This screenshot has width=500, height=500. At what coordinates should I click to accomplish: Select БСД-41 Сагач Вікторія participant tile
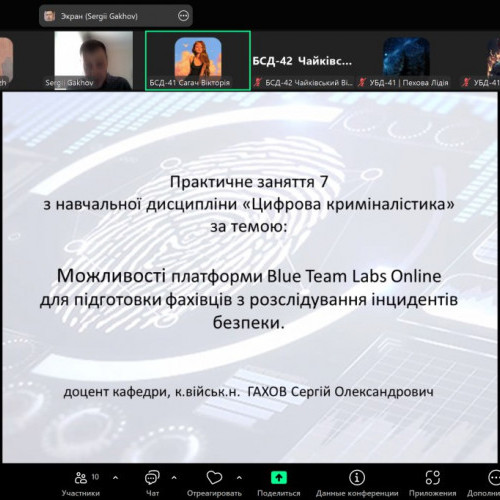(198, 60)
